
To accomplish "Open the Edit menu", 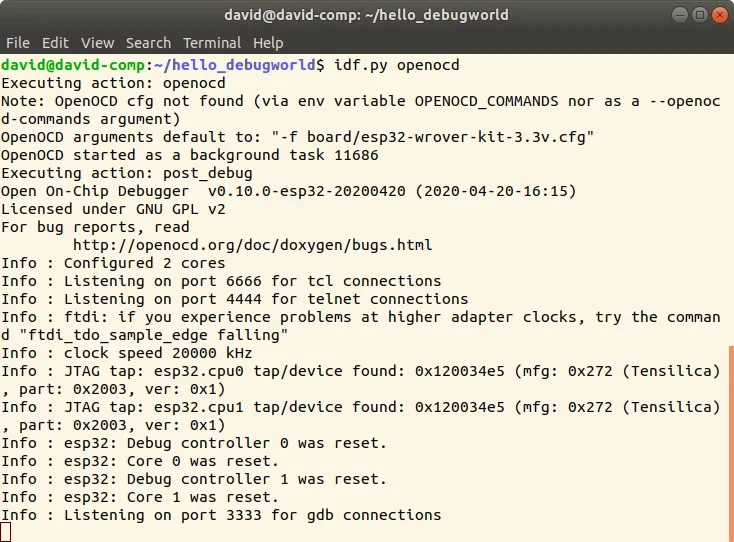I will pyautogui.click(x=55, y=43).
